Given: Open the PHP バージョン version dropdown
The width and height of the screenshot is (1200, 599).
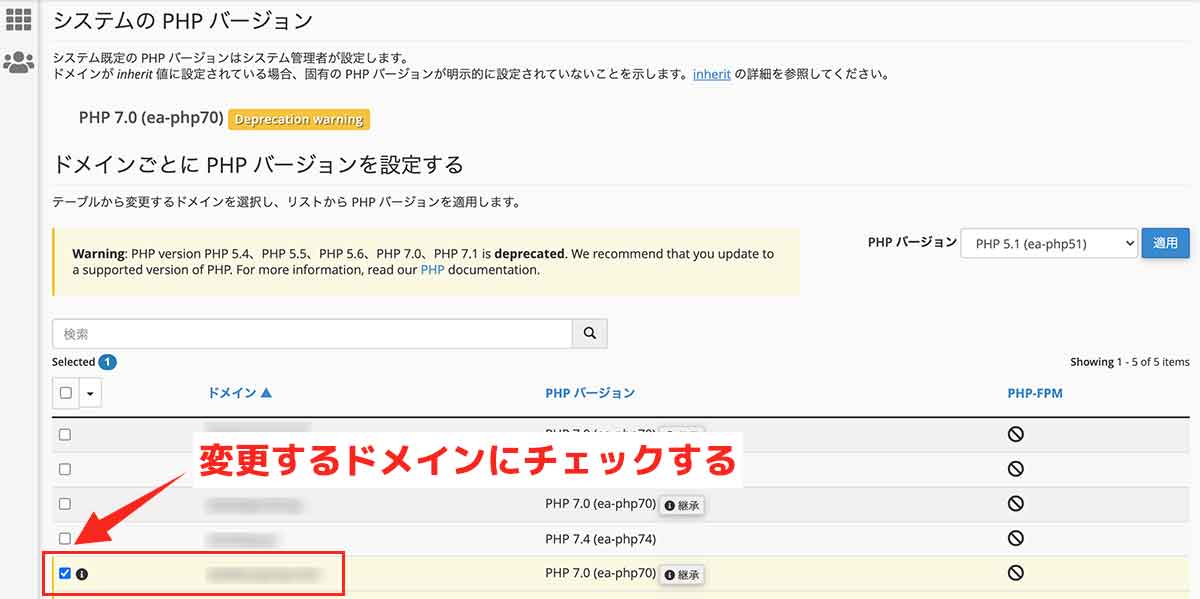Looking at the screenshot, I should pyautogui.click(x=1048, y=242).
